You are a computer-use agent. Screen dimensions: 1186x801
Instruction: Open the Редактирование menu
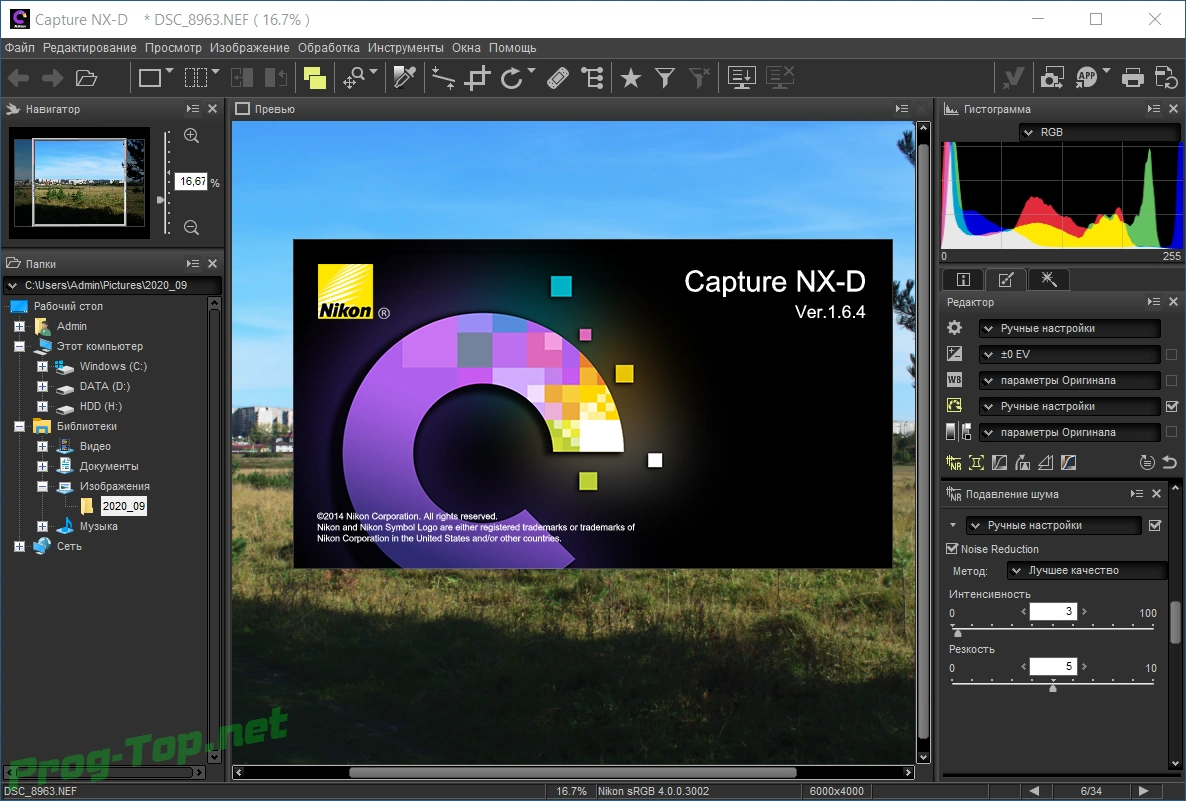(89, 48)
